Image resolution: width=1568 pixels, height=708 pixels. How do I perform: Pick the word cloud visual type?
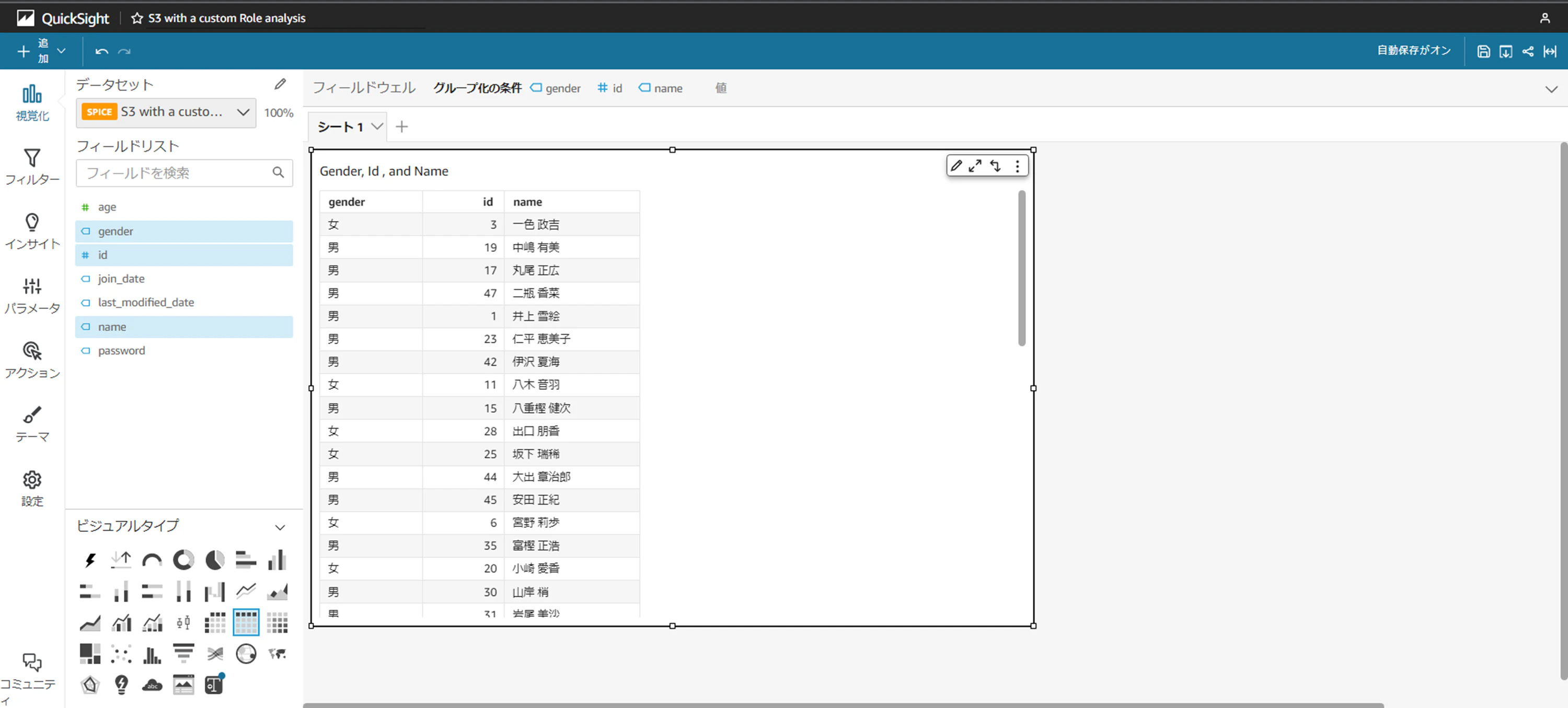(x=152, y=685)
